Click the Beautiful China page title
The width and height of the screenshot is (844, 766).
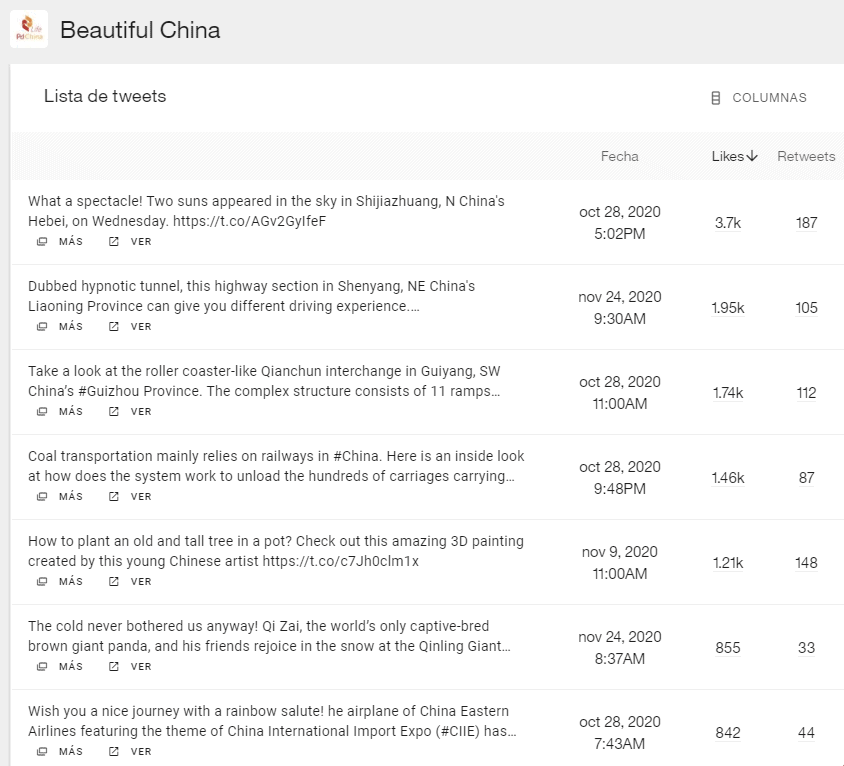coord(140,30)
